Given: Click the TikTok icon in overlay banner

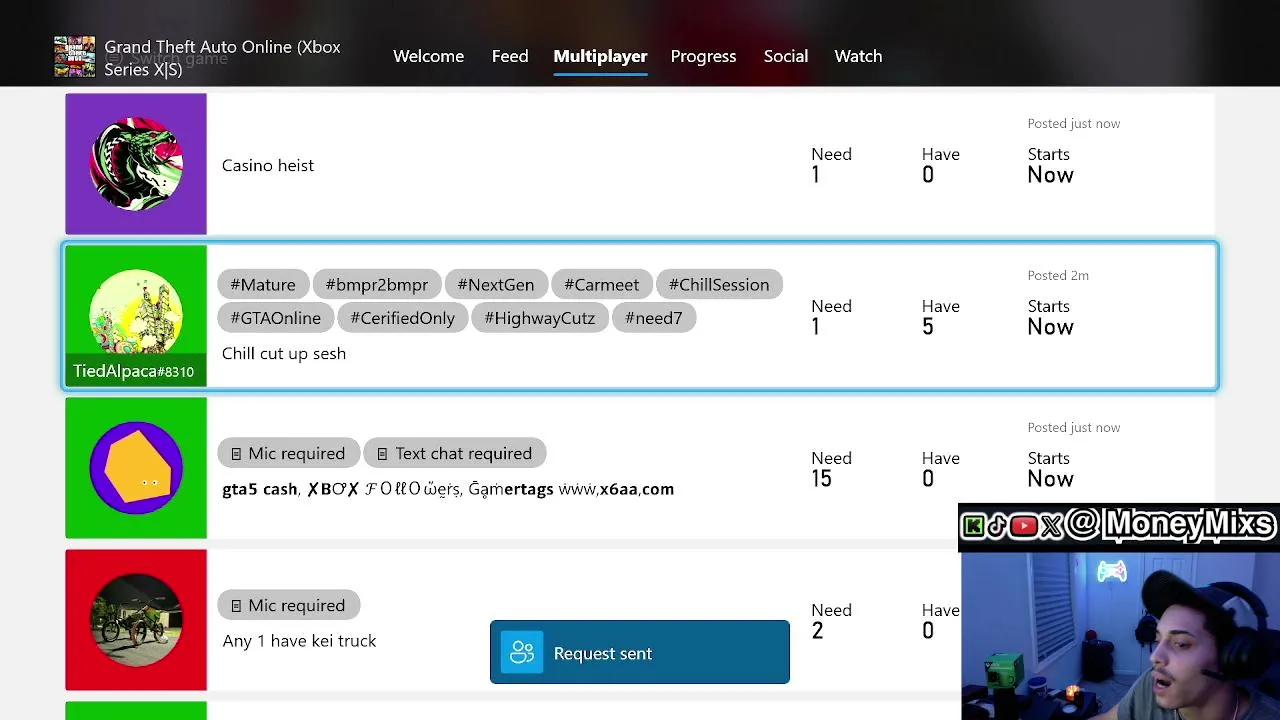Looking at the screenshot, I should [997, 526].
